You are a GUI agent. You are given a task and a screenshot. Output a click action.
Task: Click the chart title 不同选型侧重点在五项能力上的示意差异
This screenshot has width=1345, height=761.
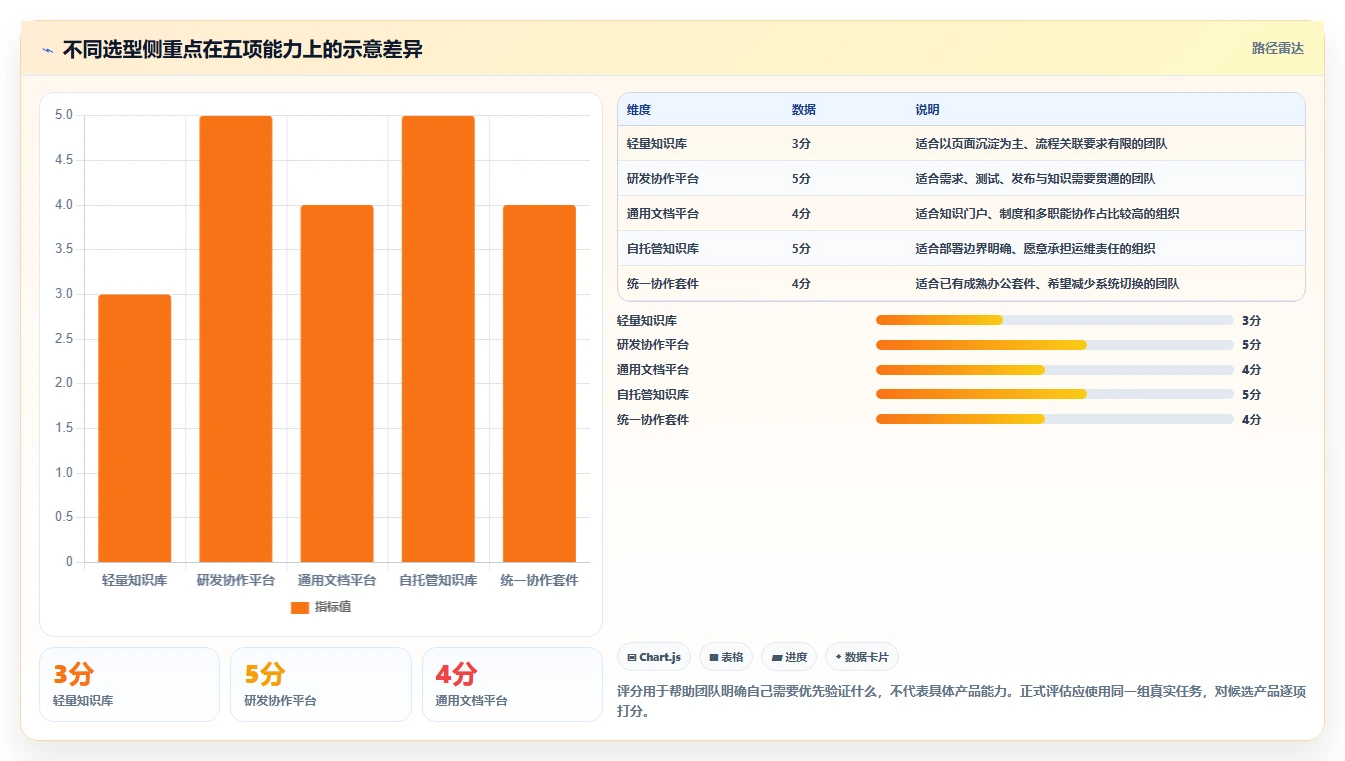(x=243, y=49)
